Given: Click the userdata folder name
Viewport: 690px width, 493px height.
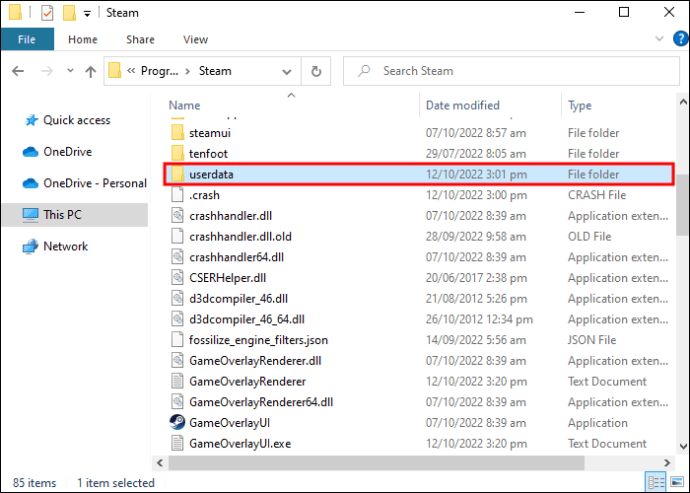Looking at the screenshot, I should (211, 174).
